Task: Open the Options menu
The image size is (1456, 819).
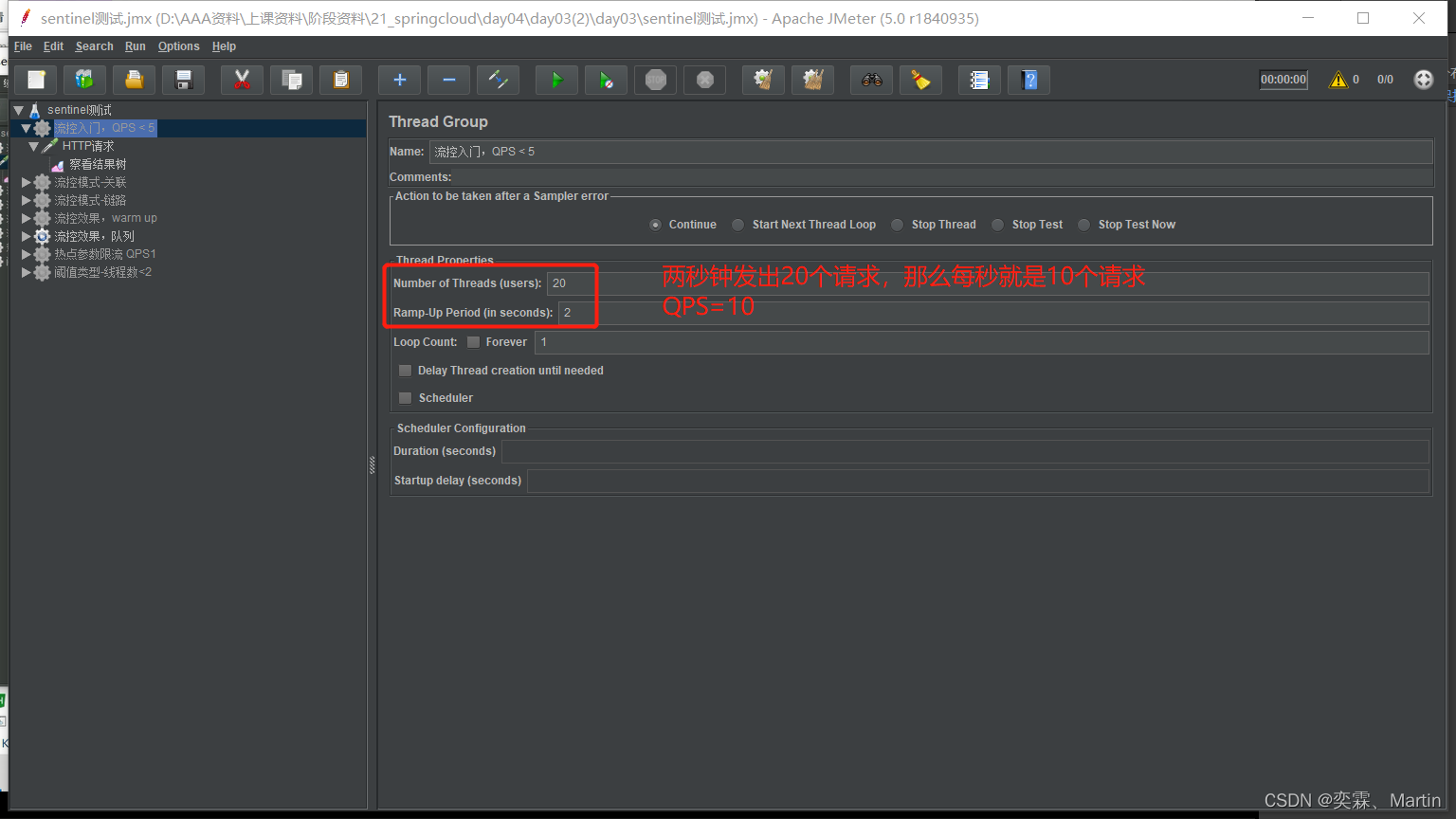Action: [178, 46]
